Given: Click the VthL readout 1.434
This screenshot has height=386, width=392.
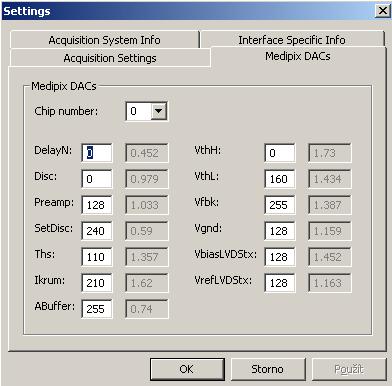Looking at the screenshot, I should point(330,179).
